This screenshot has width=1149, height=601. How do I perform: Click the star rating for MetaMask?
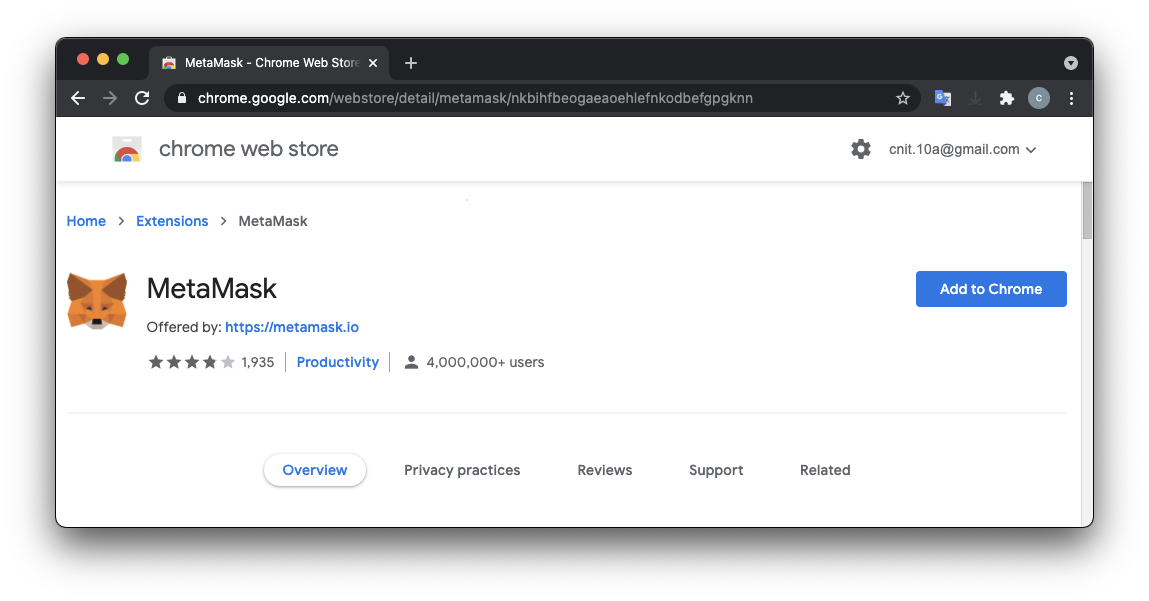[x=191, y=362]
